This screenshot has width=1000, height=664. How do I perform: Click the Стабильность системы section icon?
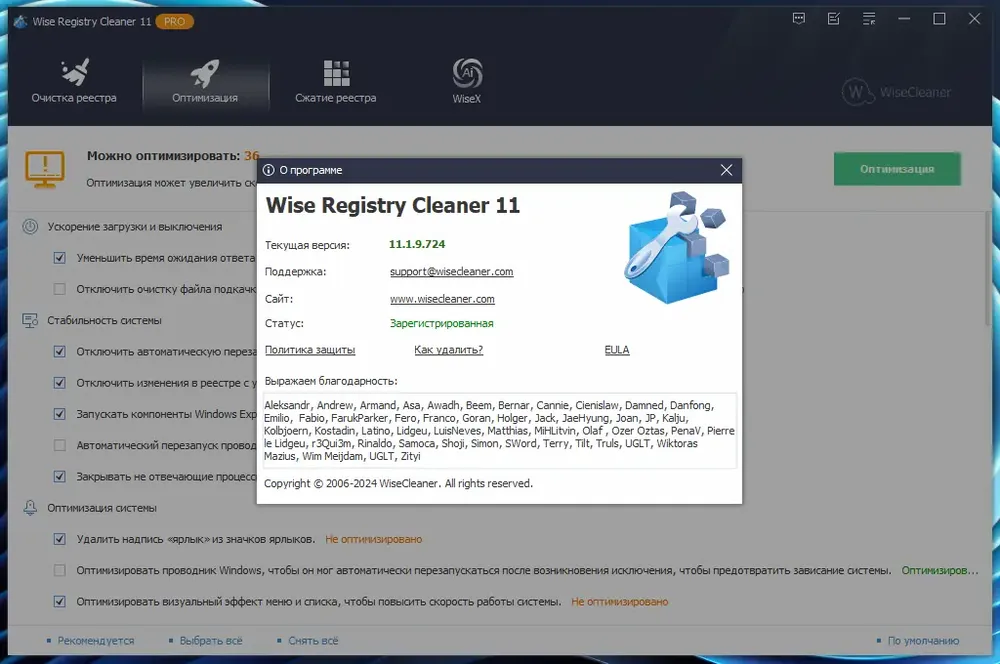coord(30,320)
